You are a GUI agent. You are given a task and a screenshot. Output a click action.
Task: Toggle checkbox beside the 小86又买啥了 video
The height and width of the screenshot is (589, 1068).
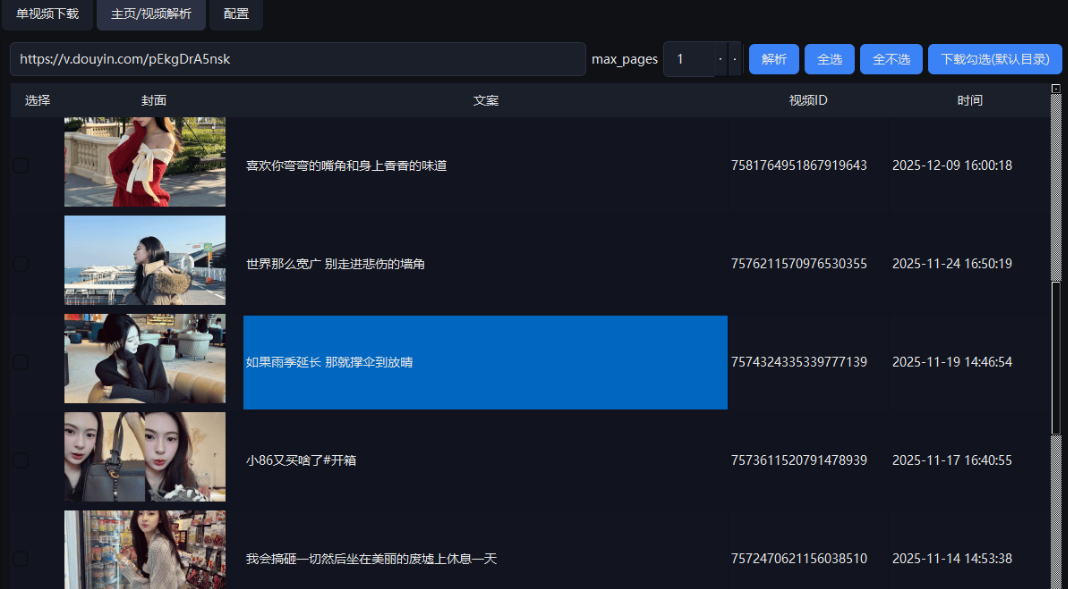coord(21,461)
